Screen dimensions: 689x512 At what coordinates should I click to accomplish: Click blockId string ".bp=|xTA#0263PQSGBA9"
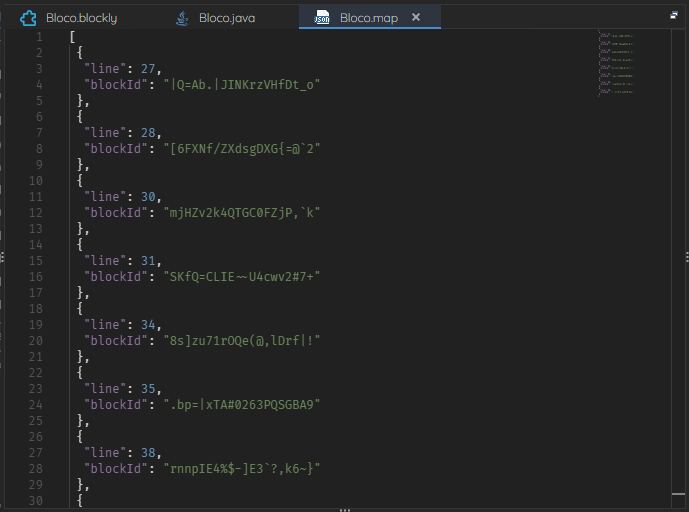242,405
